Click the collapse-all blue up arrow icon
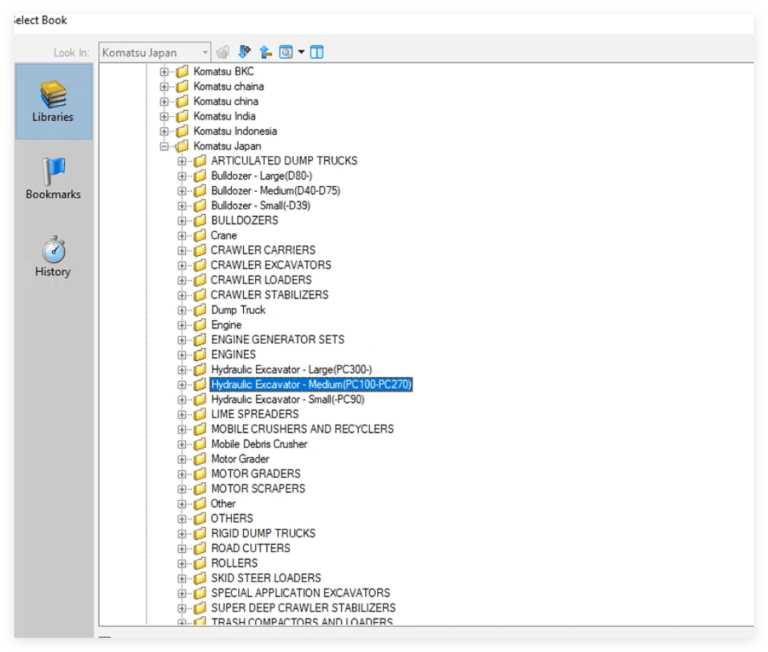 (265, 52)
